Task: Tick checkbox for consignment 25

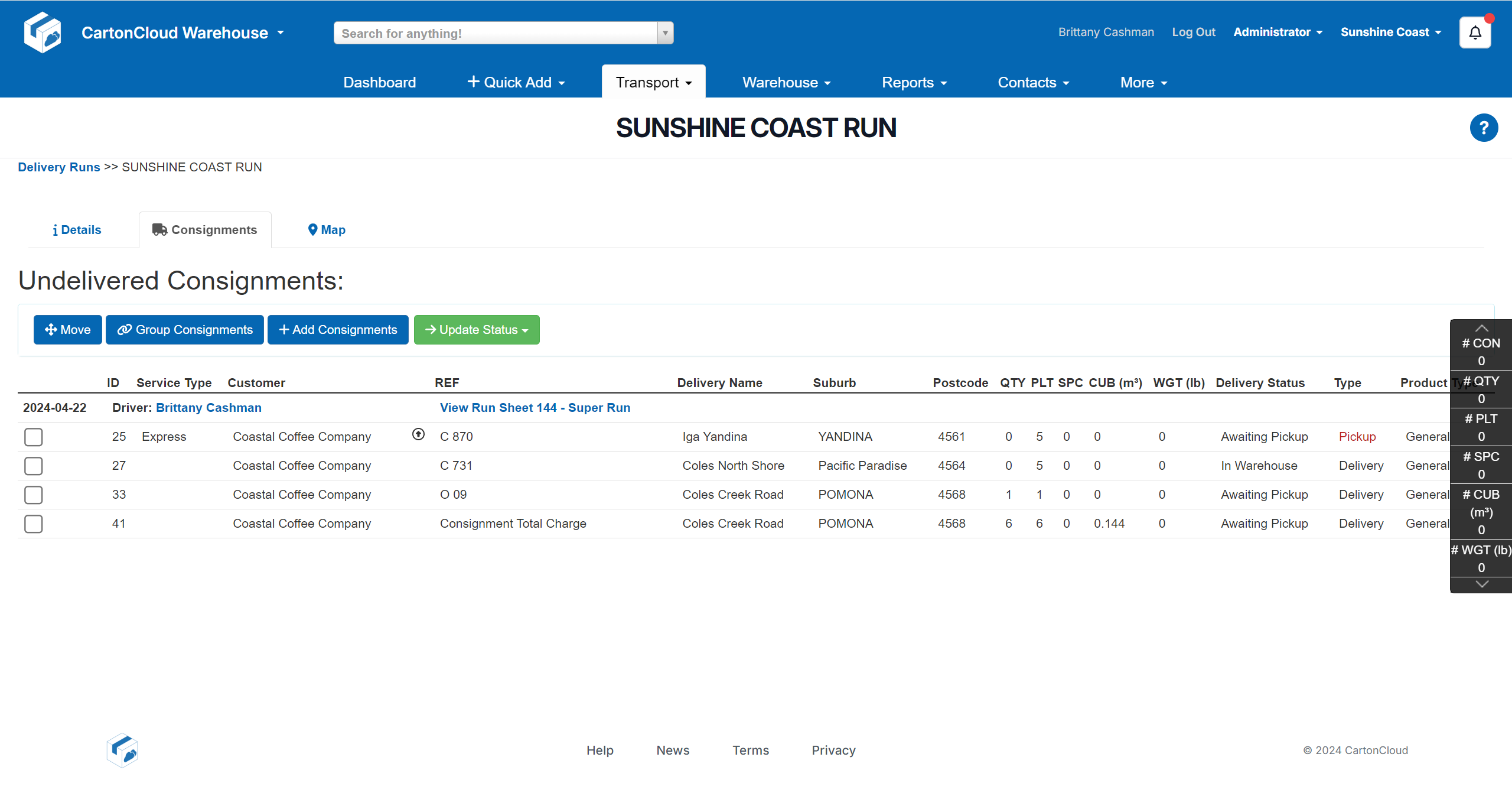Action: (x=34, y=437)
